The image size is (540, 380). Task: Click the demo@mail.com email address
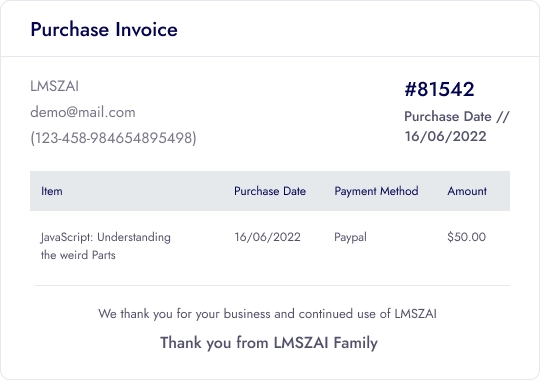pos(83,112)
